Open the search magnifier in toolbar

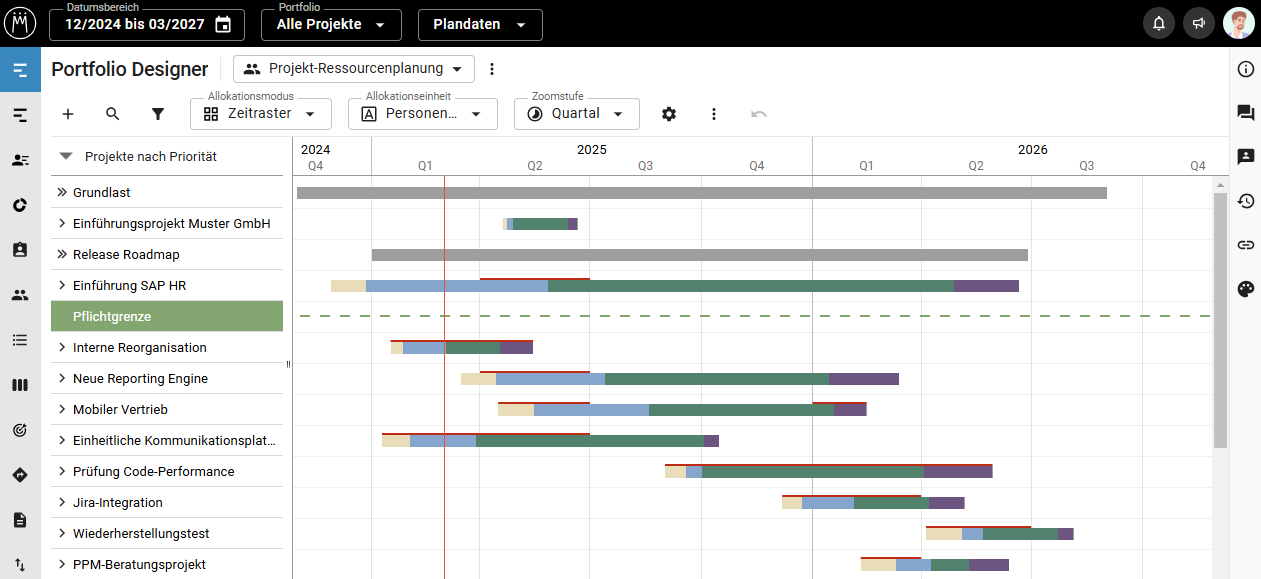113,114
